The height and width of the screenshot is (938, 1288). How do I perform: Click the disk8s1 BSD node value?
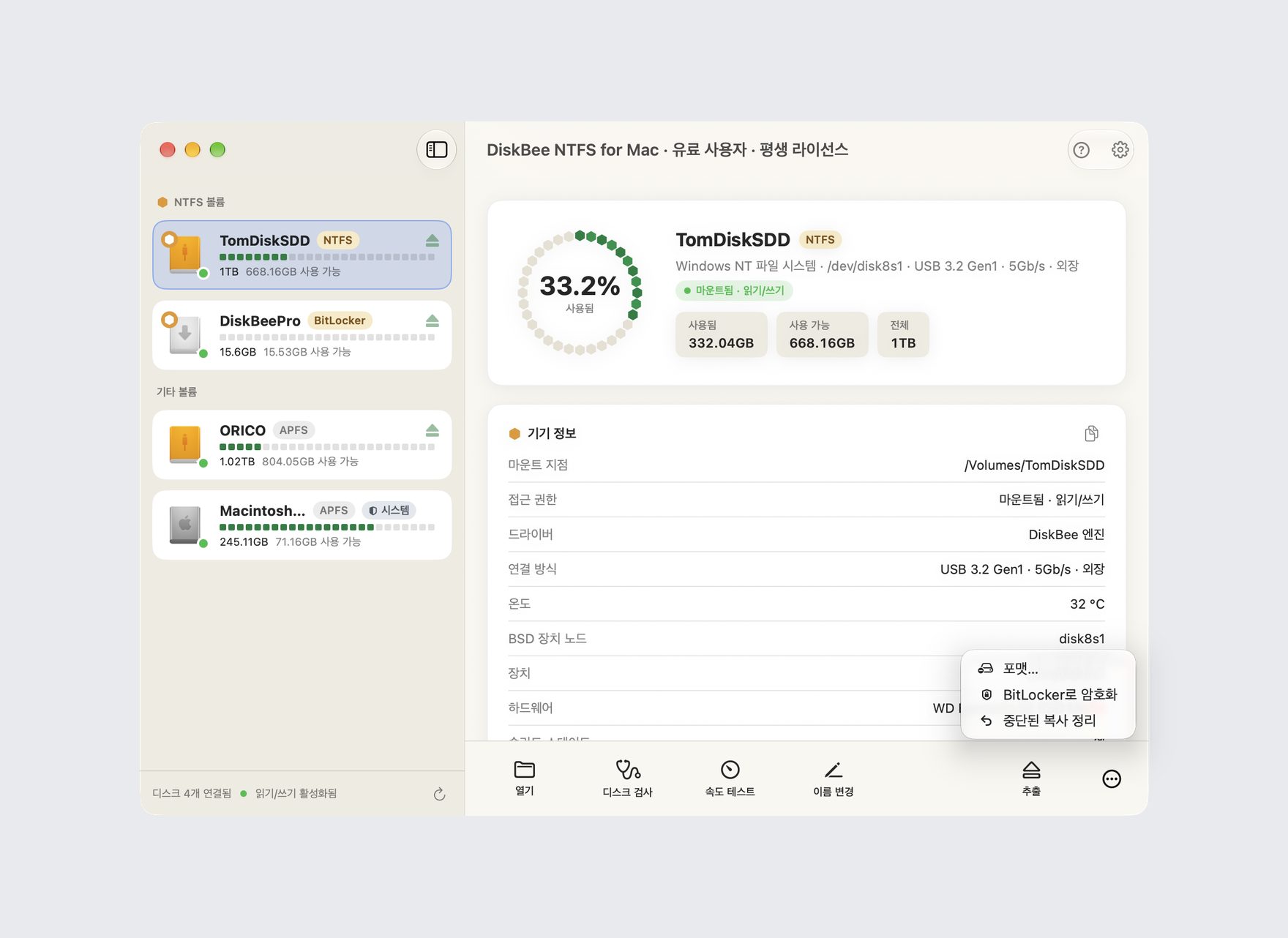(x=1082, y=639)
